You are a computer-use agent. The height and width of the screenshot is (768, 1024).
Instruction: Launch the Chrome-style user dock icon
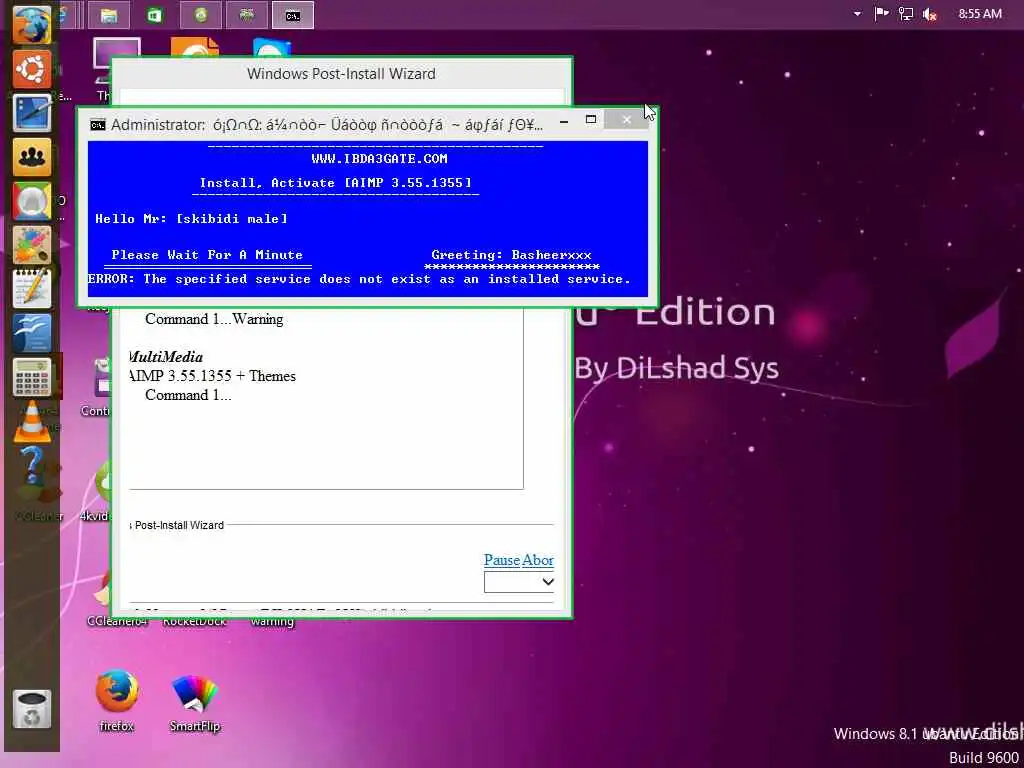(x=31, y=201)
